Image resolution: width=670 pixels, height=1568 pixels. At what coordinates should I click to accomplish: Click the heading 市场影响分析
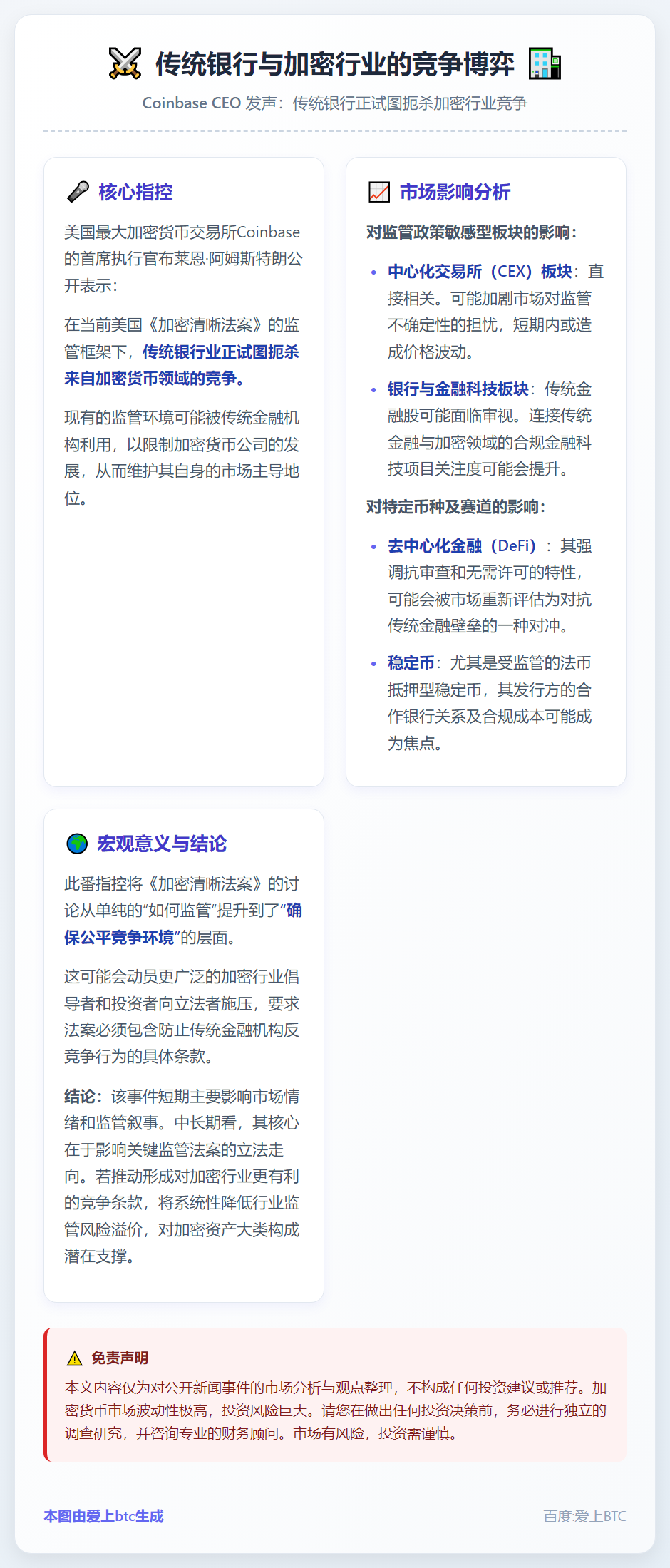click(x=455, y=192)
